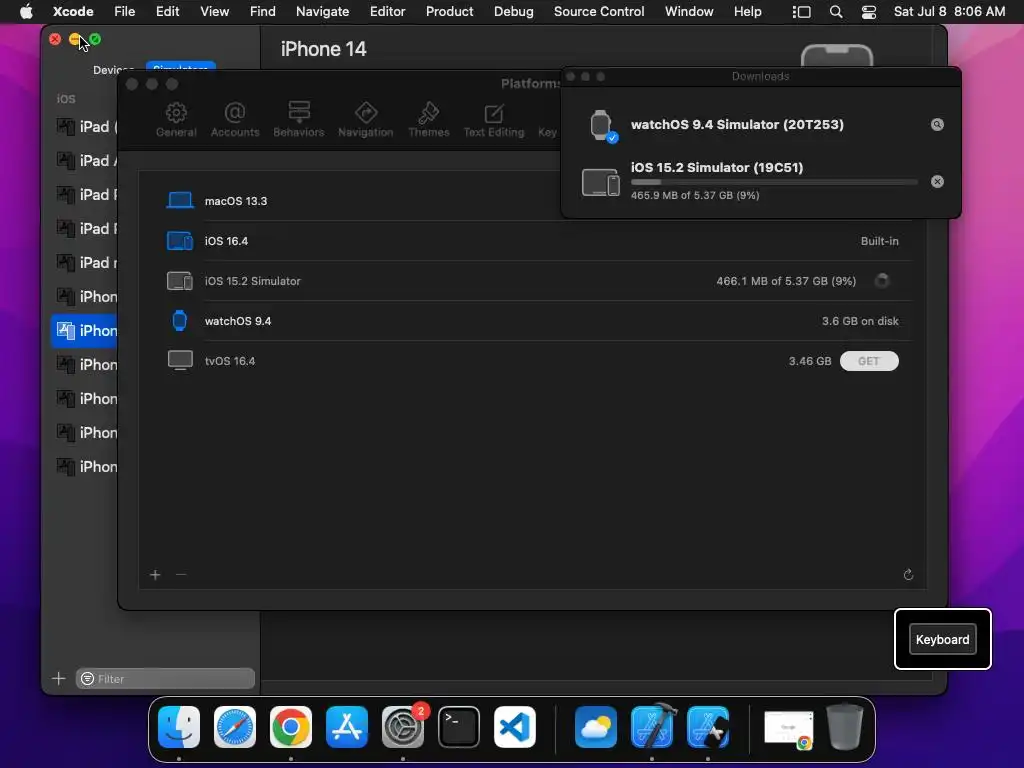1024x768 pixels.
Task: Reveal watchOS 9.4 Simulator download in Finder
Action: coord(937,125)
